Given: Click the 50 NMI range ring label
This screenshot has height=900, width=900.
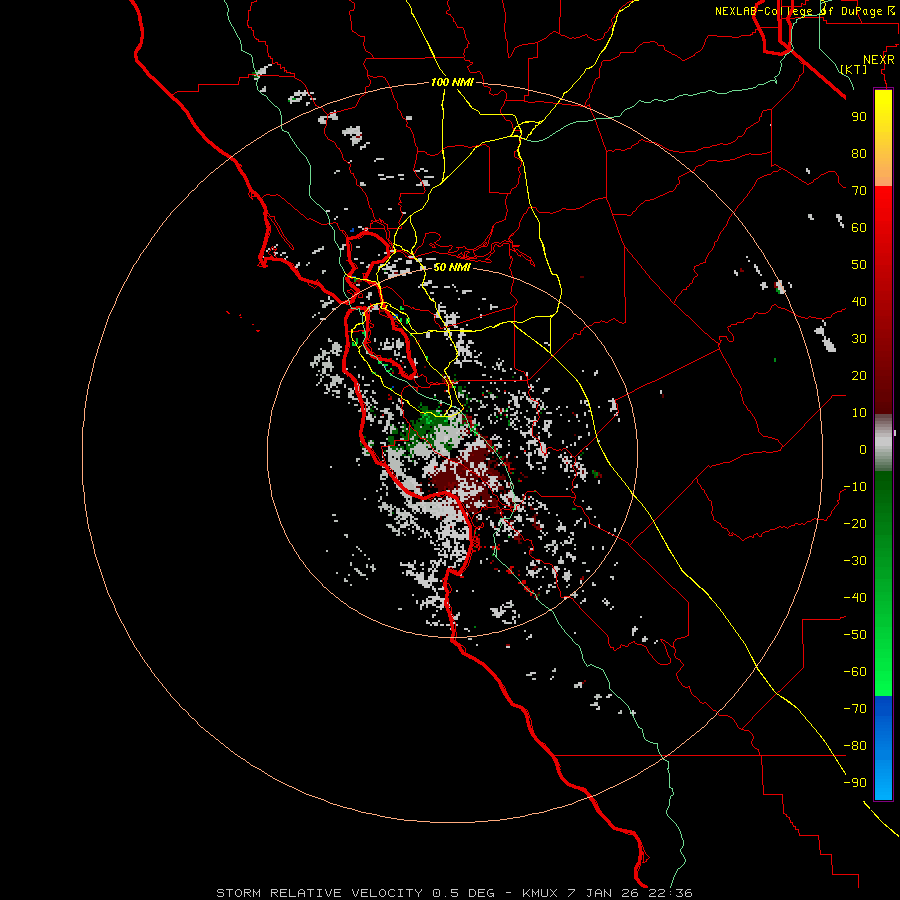Looking at the screenshot, I should [x=452, y=267].
